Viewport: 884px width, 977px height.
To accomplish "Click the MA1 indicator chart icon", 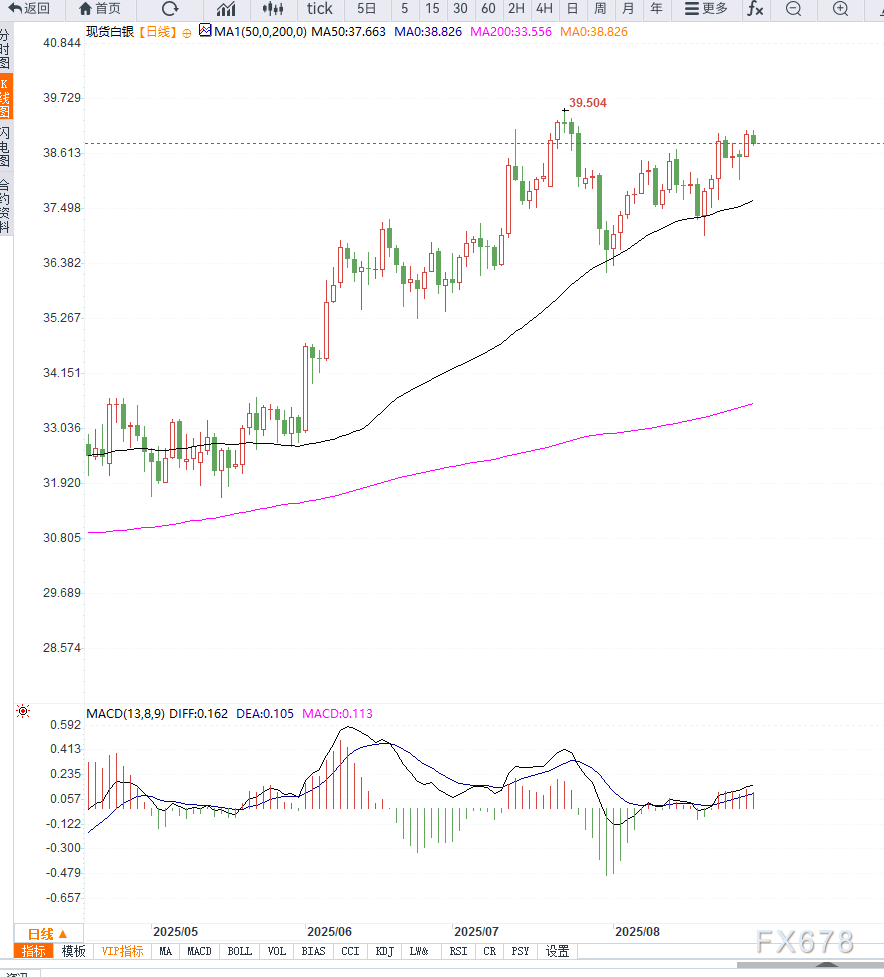I will 205,31.
